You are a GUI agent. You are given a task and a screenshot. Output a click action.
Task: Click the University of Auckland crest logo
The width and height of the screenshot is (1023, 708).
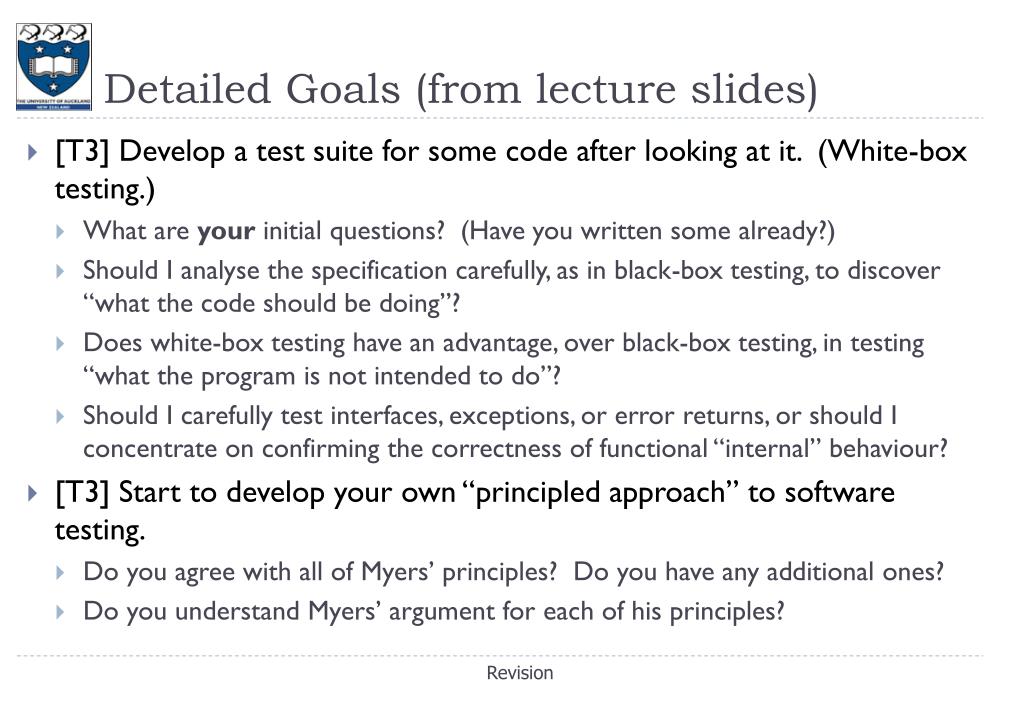pyautogui.click(x=53, y=67)
